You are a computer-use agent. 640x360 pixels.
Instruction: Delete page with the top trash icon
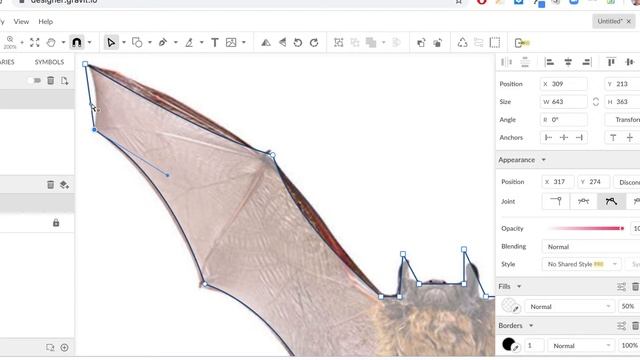tap(51, 80)
